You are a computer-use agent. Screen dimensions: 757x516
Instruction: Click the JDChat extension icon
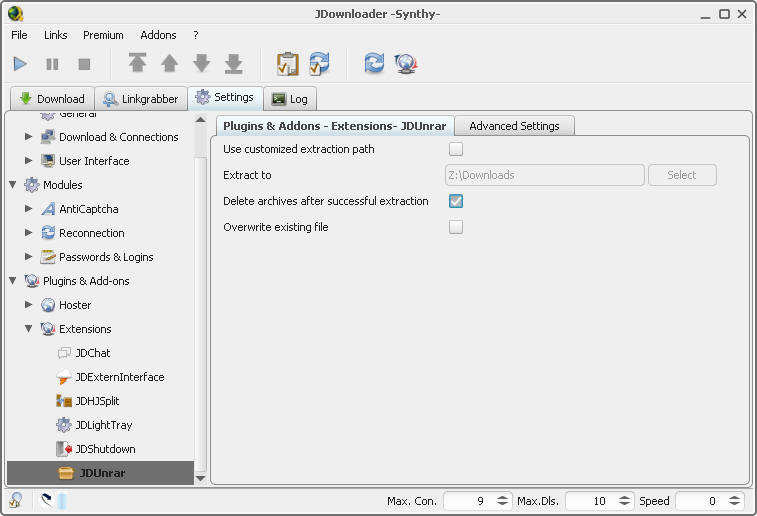coord(64,353)
